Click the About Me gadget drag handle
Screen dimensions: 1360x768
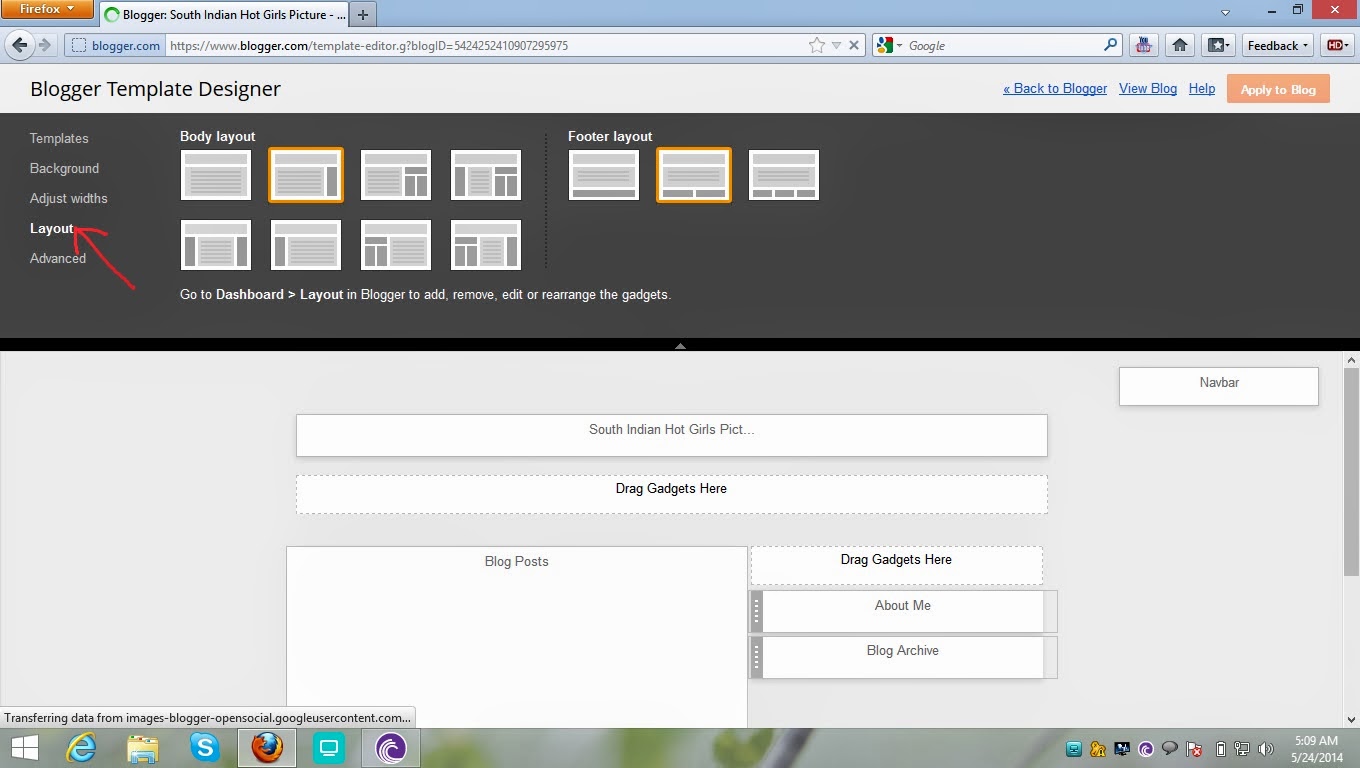click(757, 611)
